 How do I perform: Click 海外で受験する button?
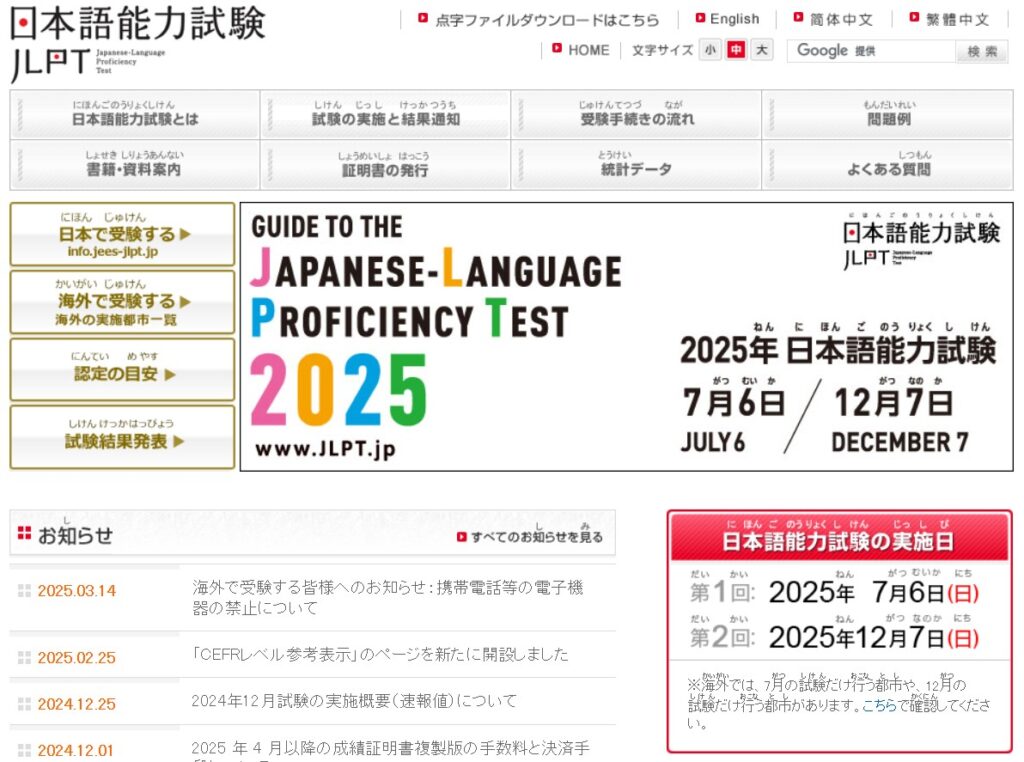pos(122,302)
